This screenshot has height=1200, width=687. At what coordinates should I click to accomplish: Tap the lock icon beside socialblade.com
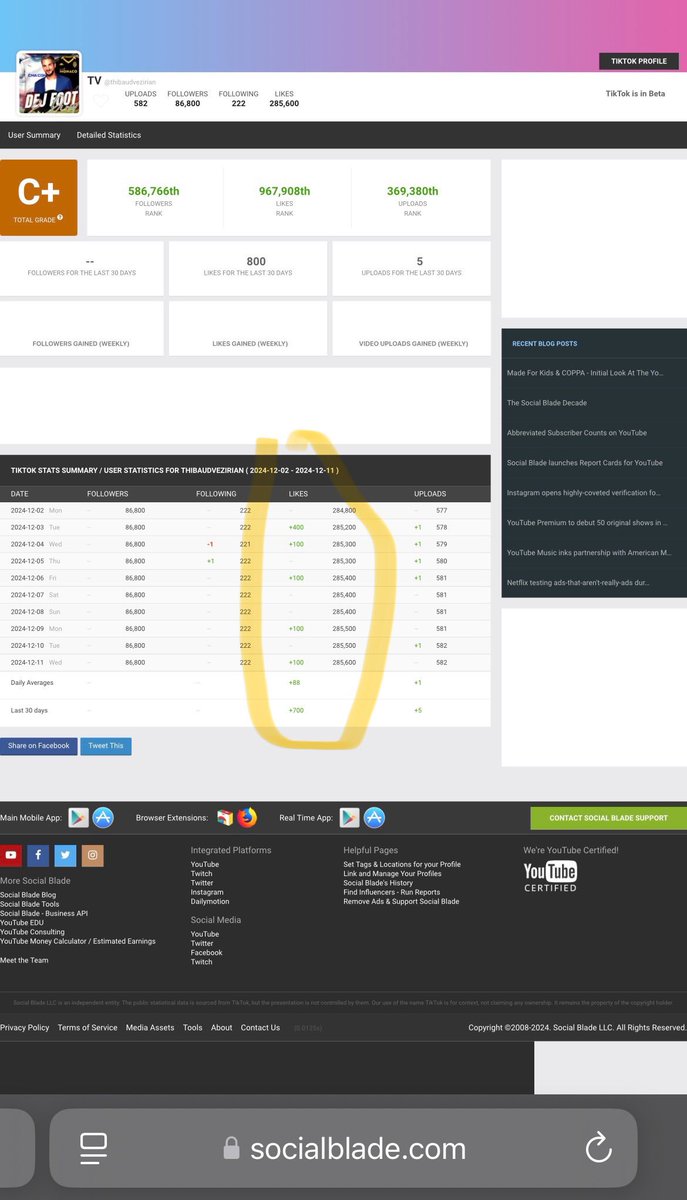pos(231,1148)
